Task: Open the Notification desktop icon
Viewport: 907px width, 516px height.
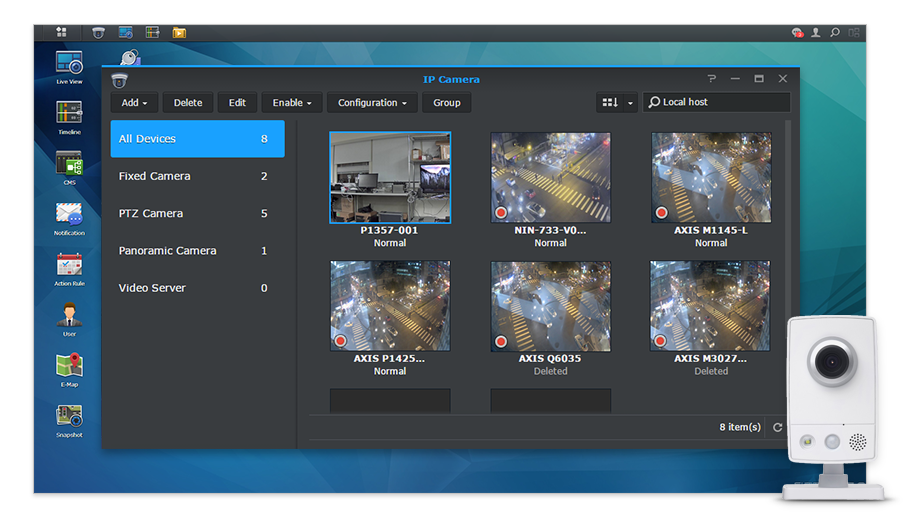Action: pyautogui.click(x=69, y=215)
